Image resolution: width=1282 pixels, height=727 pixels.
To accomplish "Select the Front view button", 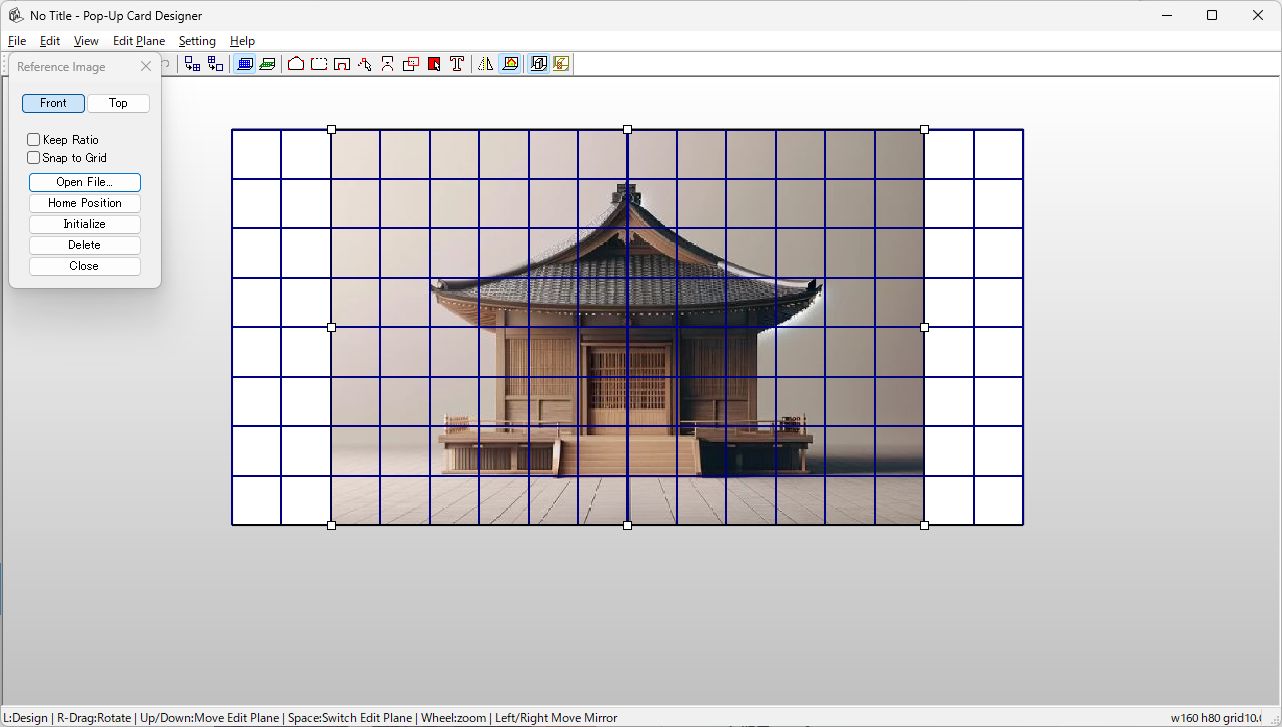I will tap(52, 103).
